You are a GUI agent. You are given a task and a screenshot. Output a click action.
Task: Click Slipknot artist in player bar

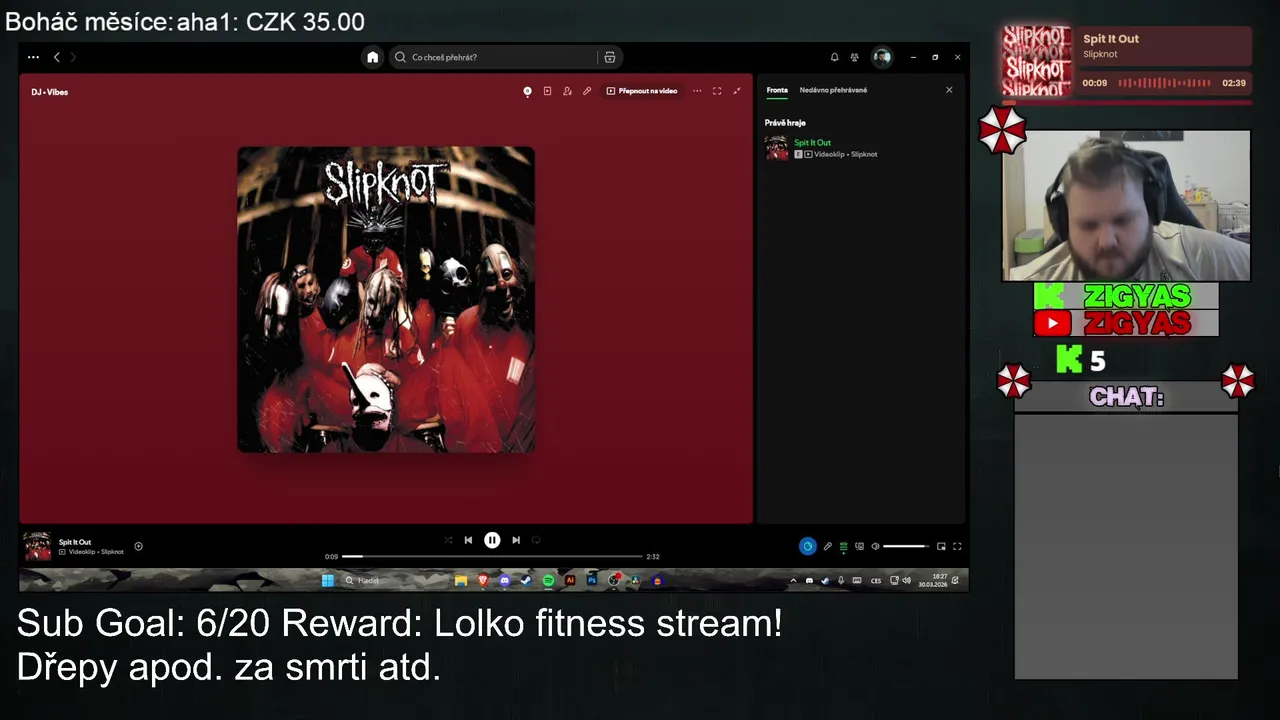(x=112, y=552)
